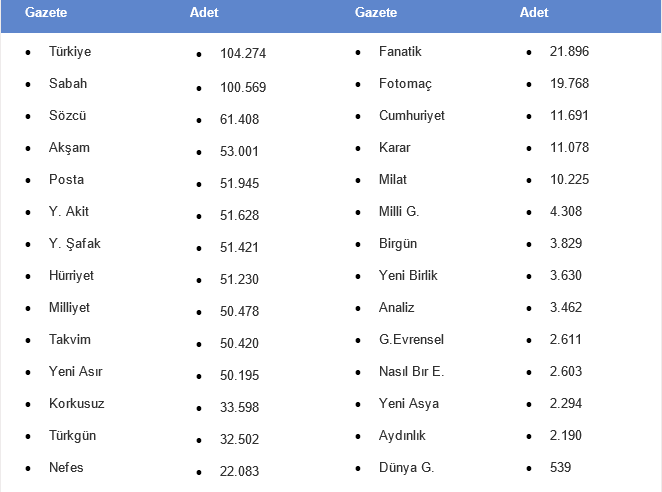Viewport: 662px width, 492px height.
Task: Click the Yeni Asır newspaper entry
Action: pyautogui.click(x=75, y=371)
